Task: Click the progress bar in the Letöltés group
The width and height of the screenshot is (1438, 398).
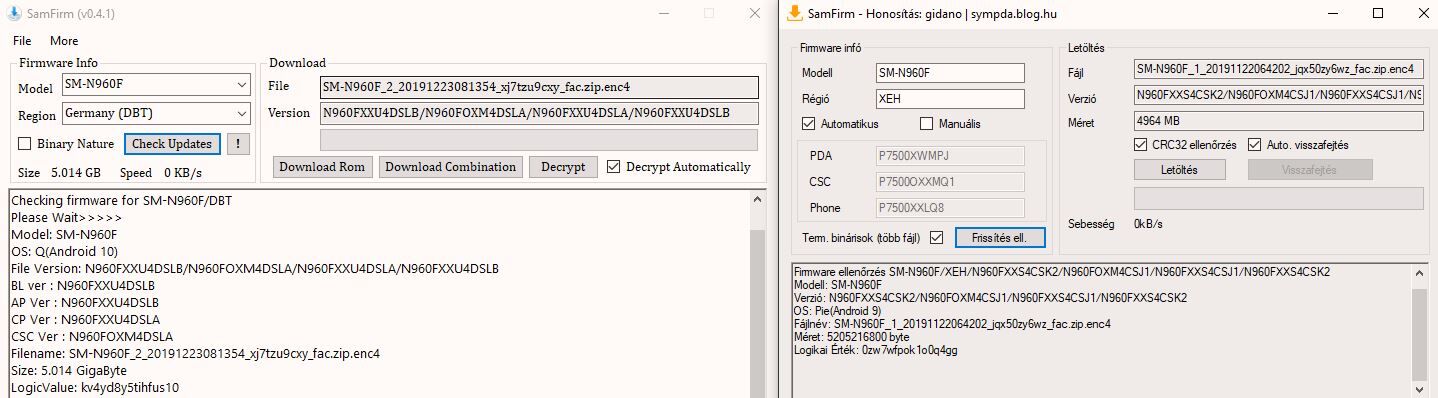Action: click(x=1278, y=198)
